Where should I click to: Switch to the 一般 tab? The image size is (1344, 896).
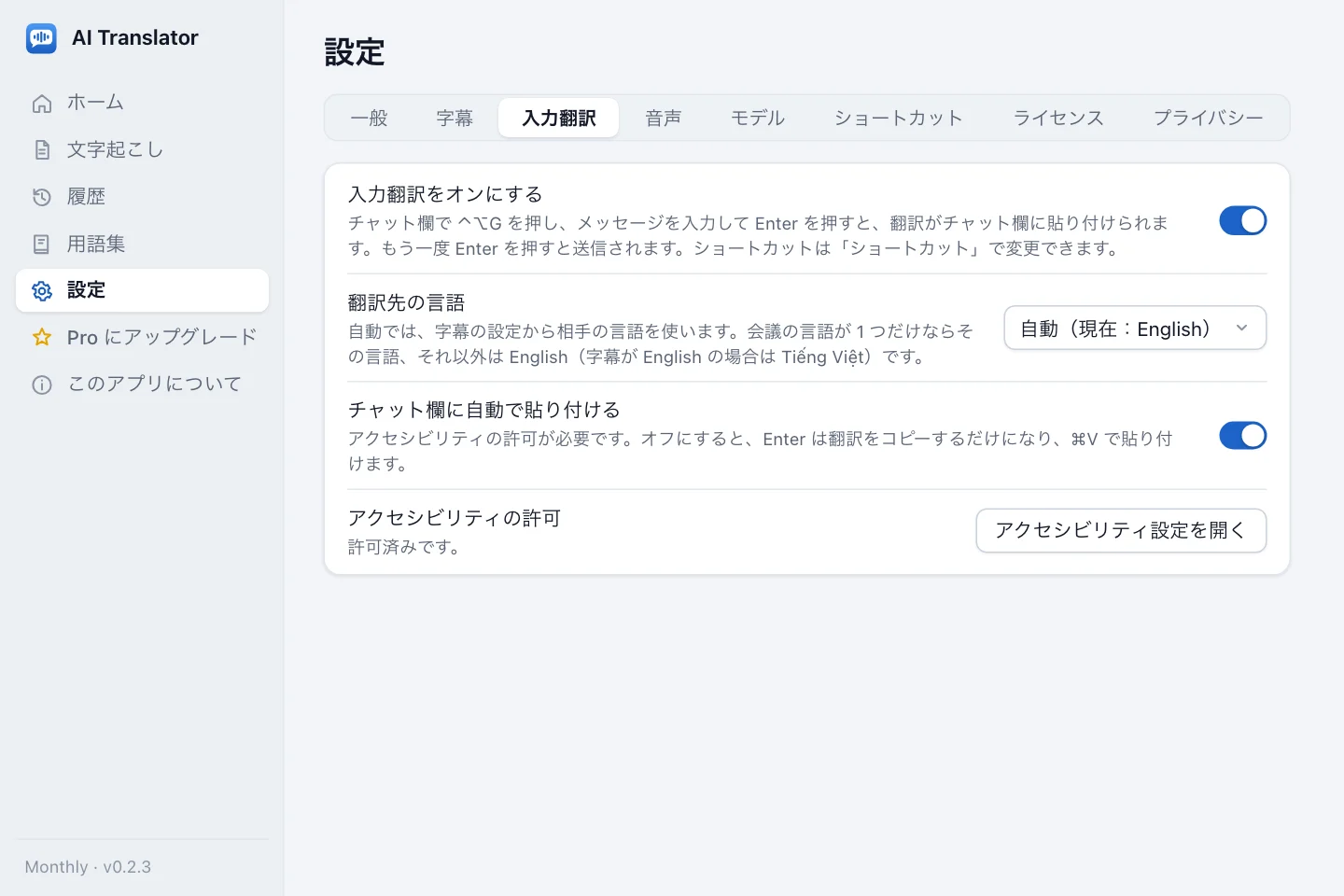pyautogui.click(x=369, y=119)
